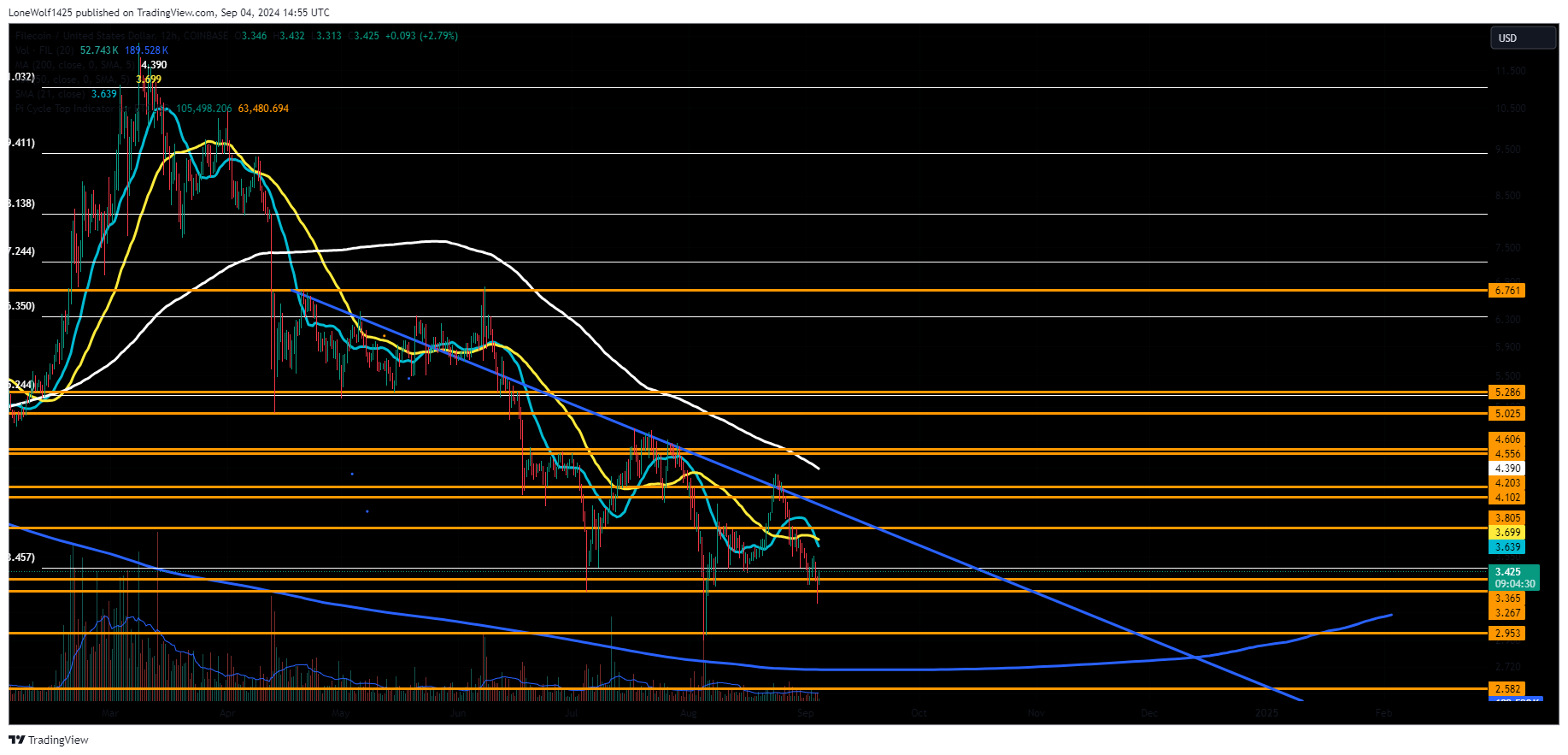This screenshot has width=1568, height=755.
Task: Click the SMA (21, close) legend
Action: [51, 94]
